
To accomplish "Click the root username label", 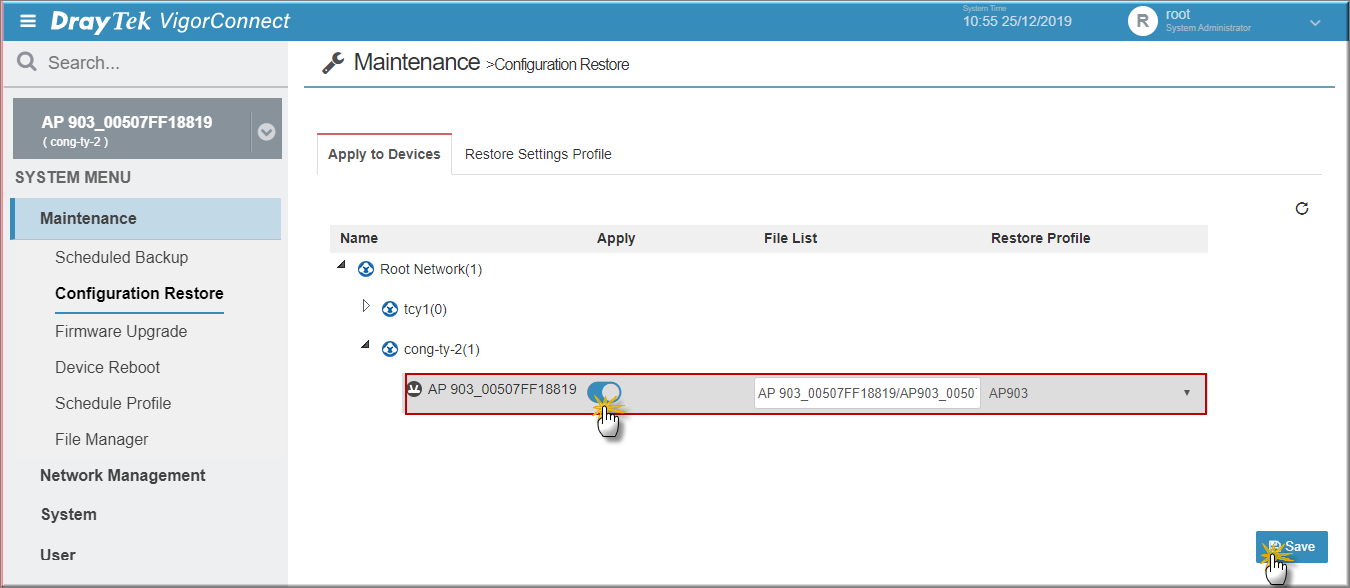I will 1178,15.
